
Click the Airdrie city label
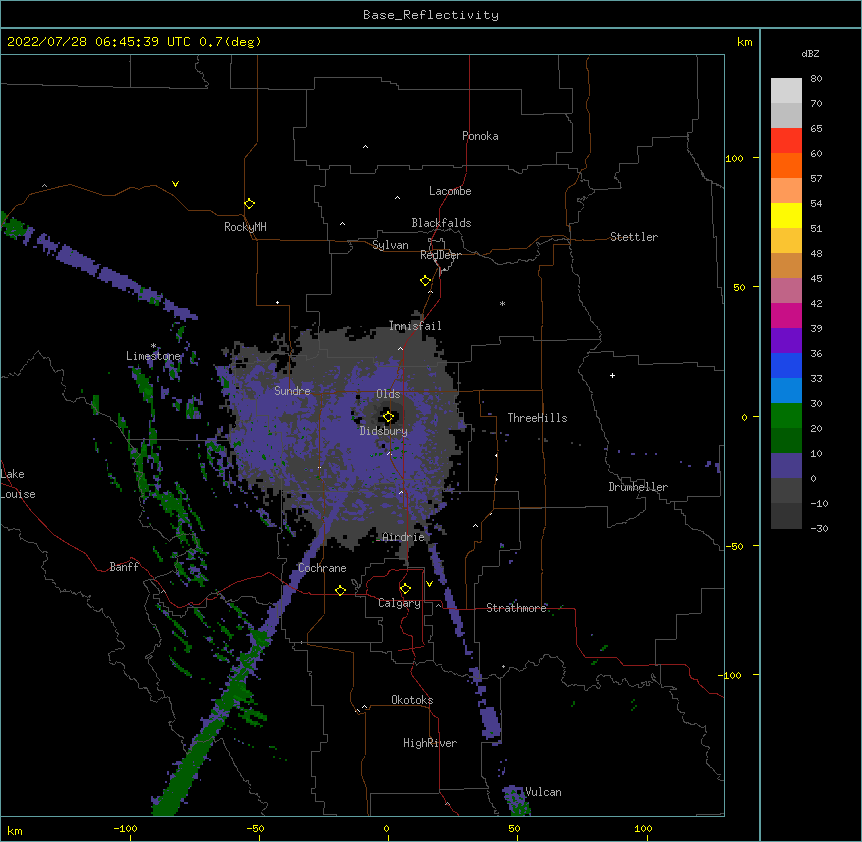coord(404,537)
